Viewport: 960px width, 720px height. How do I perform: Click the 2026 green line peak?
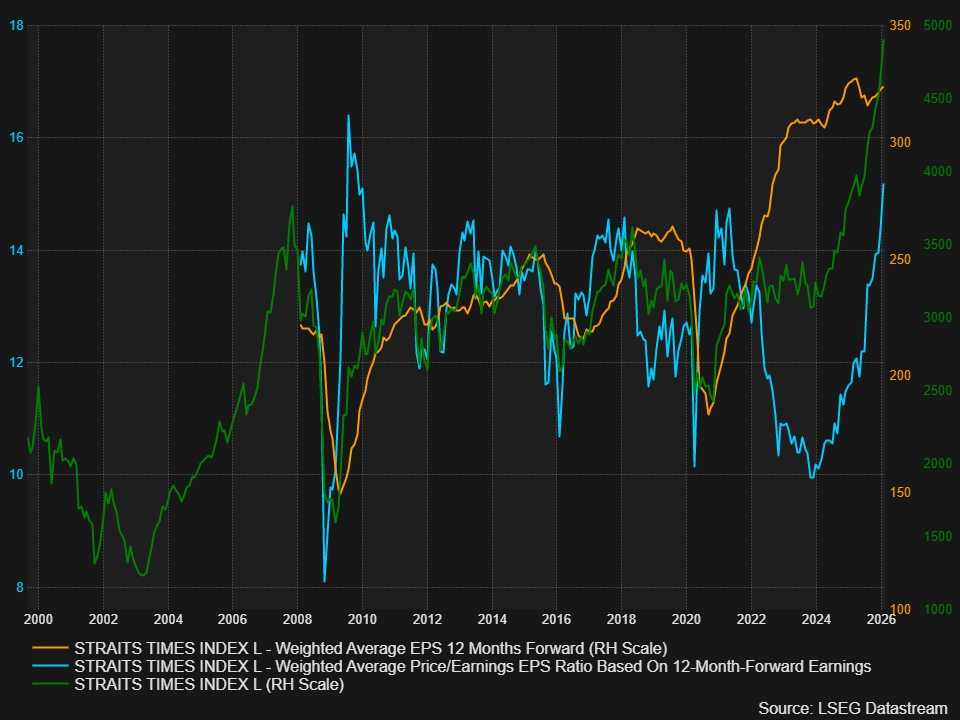[884, 40]
